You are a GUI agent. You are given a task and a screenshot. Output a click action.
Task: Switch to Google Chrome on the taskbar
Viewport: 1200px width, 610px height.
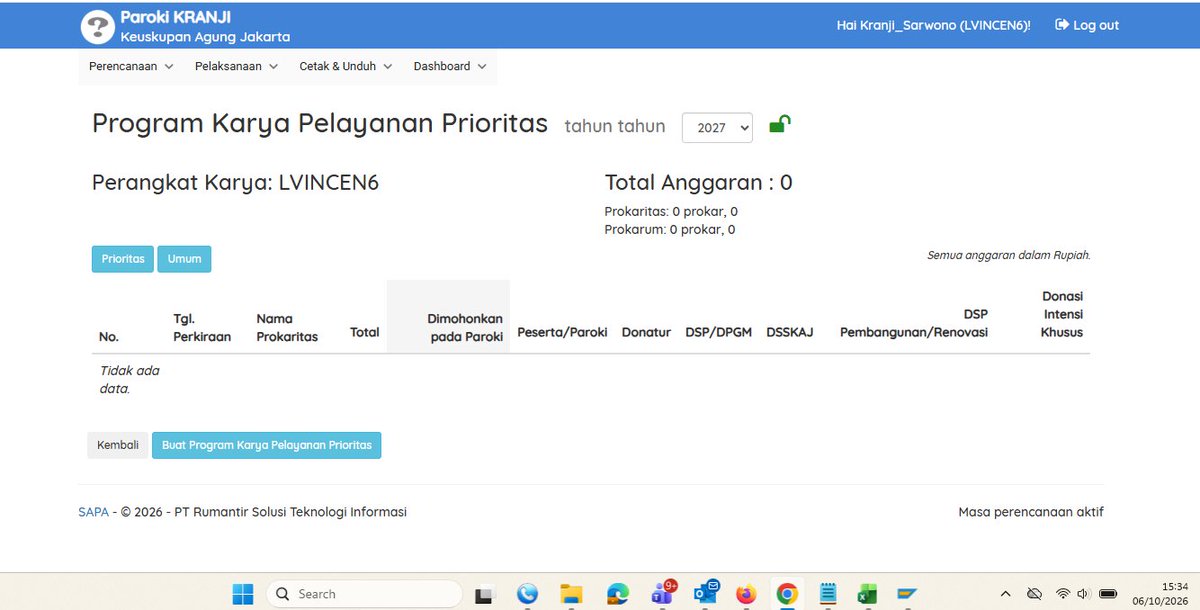787,594
